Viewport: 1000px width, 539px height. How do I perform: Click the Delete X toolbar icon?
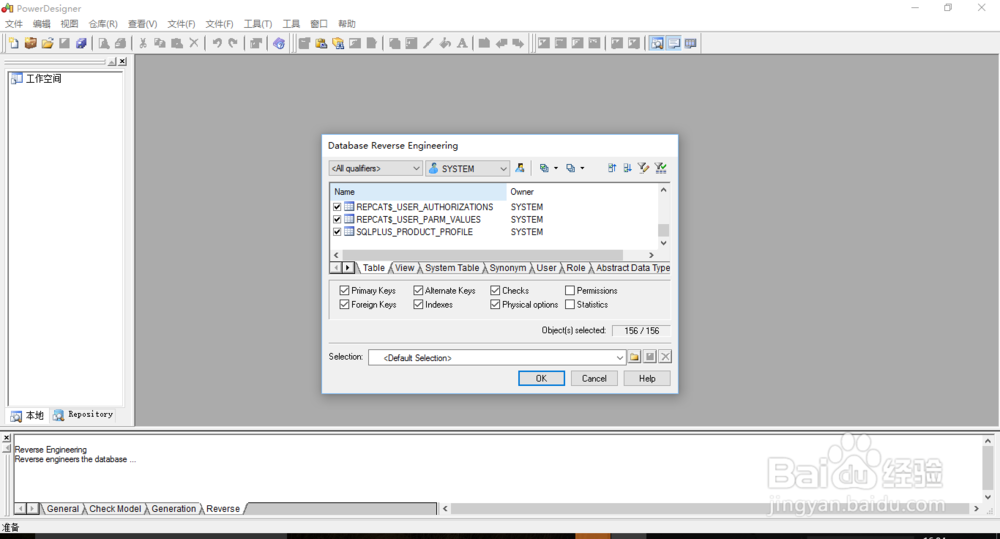coord(194,43)
